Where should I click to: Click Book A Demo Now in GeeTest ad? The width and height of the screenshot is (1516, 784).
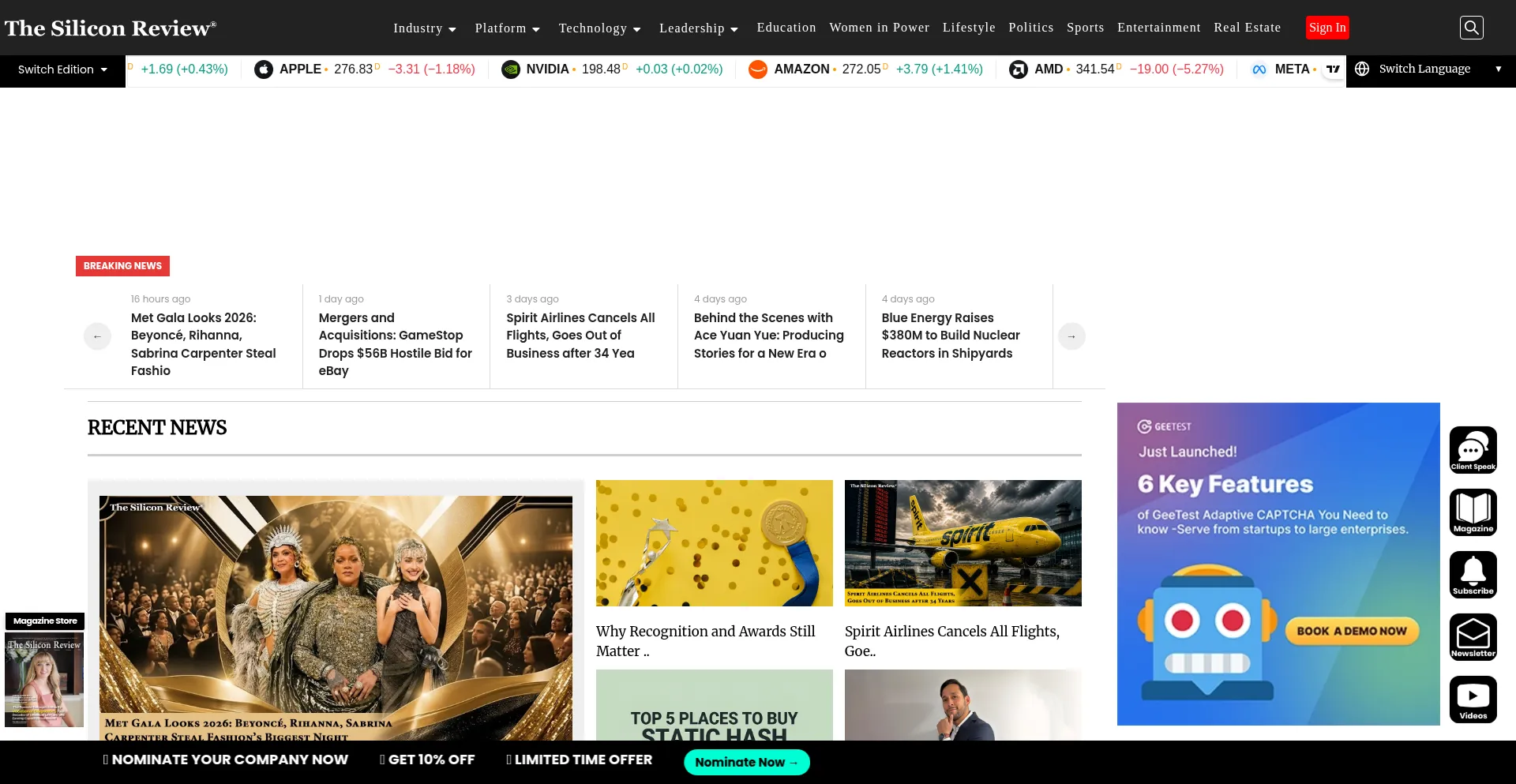[x=1352, y=631]
